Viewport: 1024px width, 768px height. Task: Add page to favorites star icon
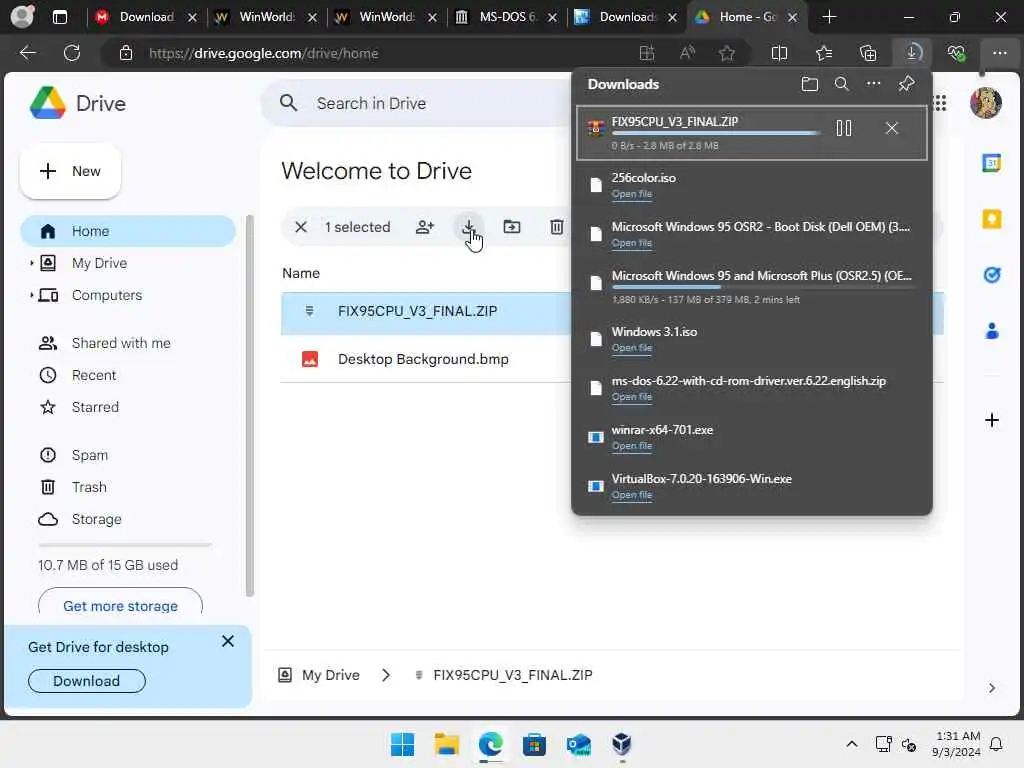pos(726,53)
